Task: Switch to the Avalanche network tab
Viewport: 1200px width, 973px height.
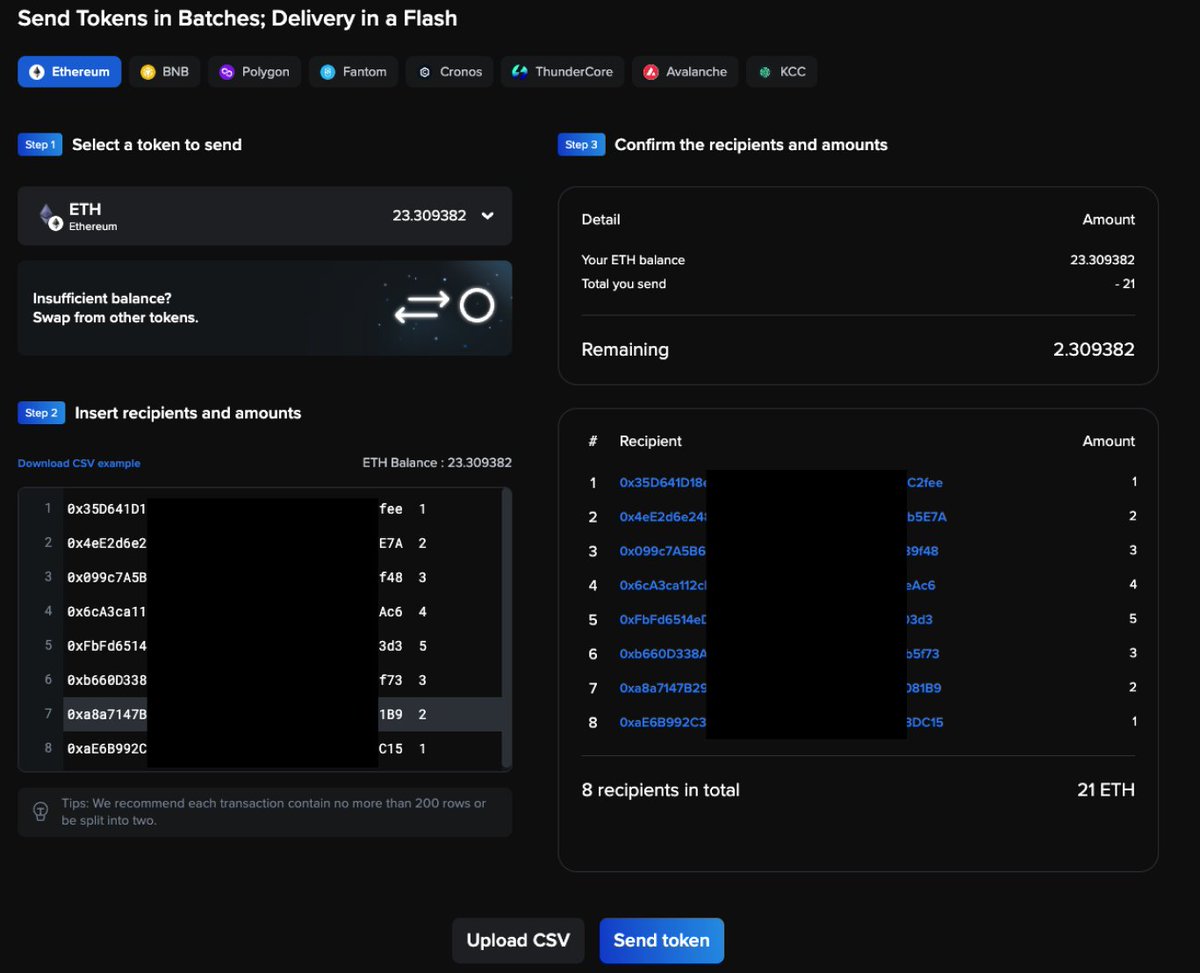Action: [x=685, y=72]
